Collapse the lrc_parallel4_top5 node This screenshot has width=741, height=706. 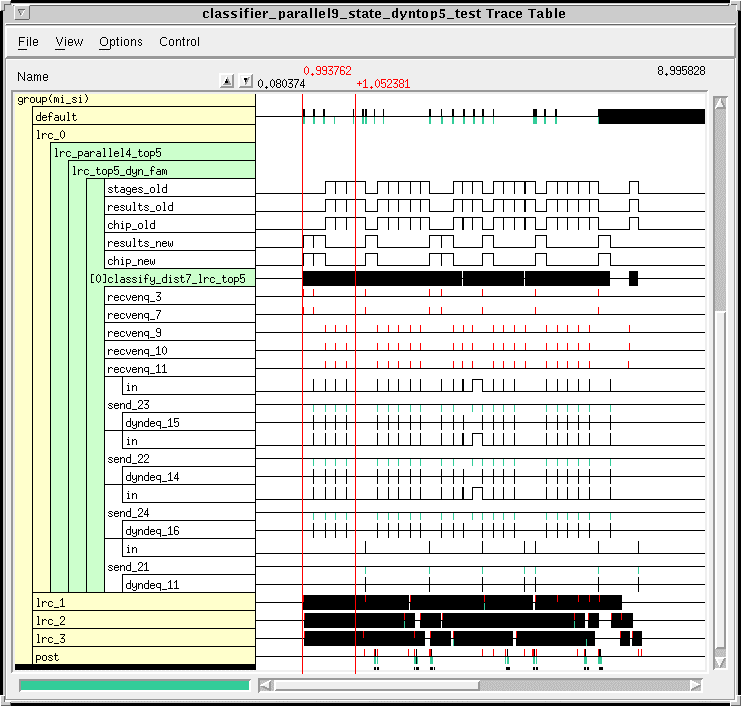107,153
